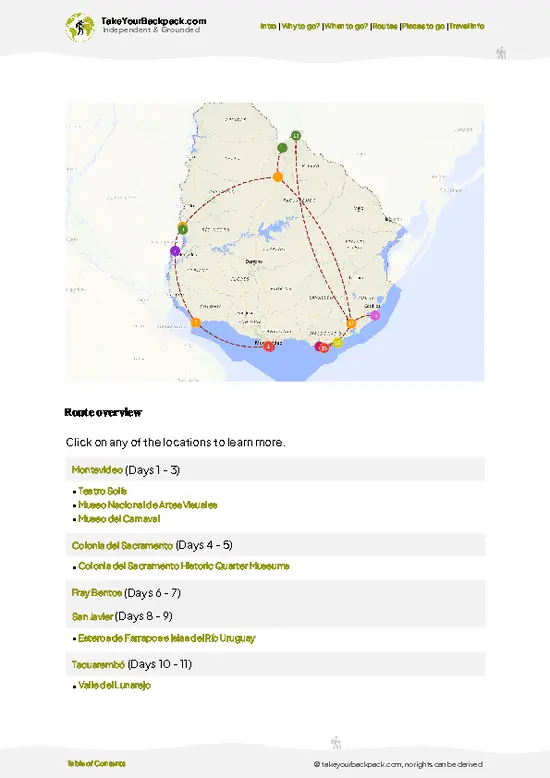
Task: Open the Fray Bentos location link
Action: click(x=96, y=592)
